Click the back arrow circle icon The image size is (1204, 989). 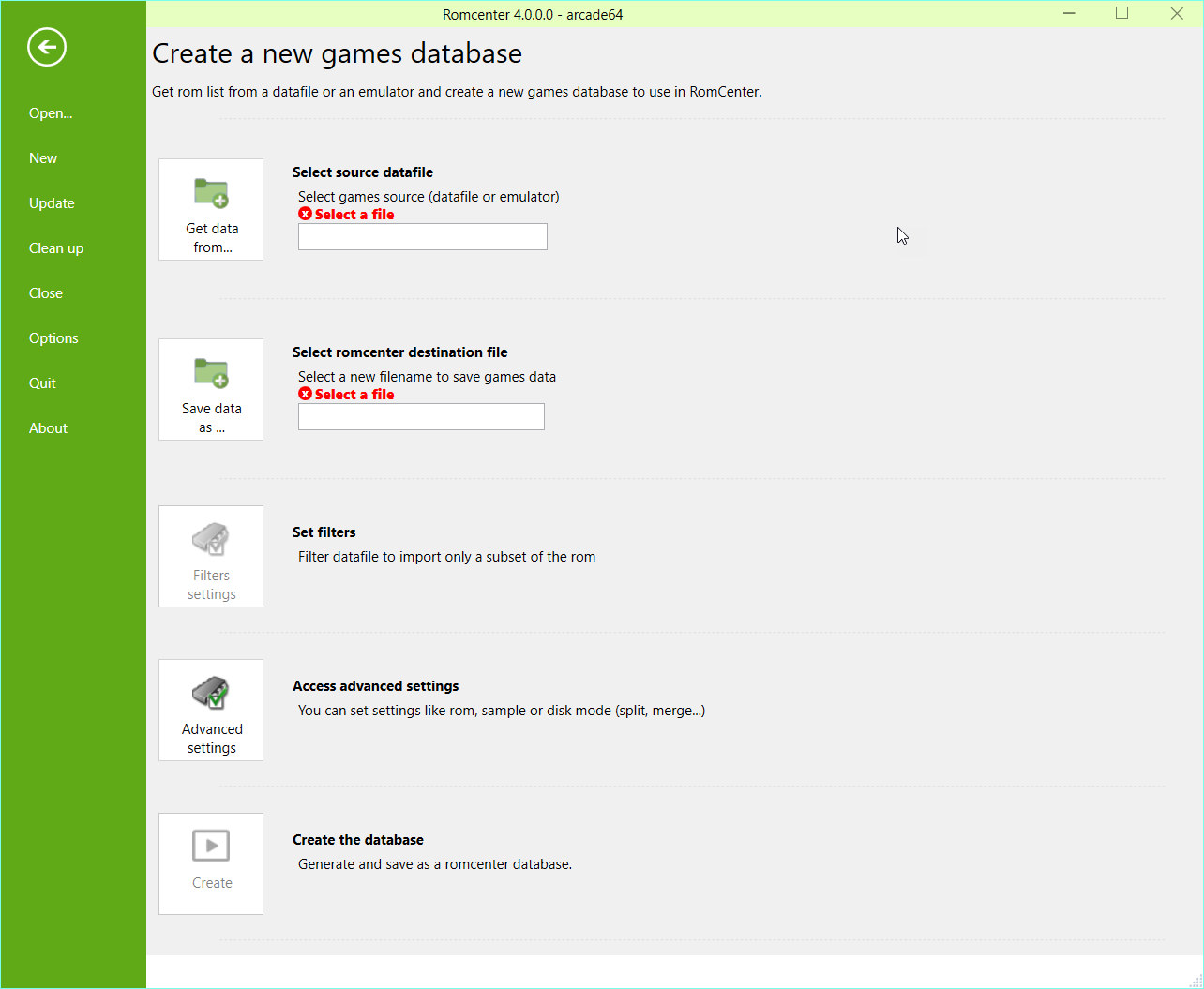pos(47,47)
